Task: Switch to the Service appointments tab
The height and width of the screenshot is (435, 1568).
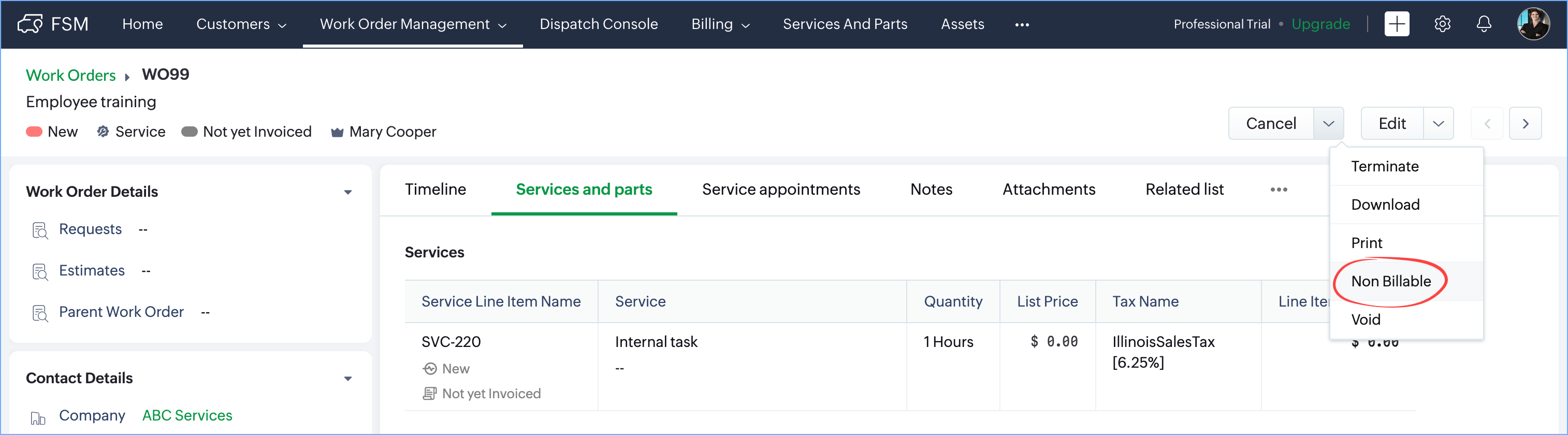Action: [780, 190]
